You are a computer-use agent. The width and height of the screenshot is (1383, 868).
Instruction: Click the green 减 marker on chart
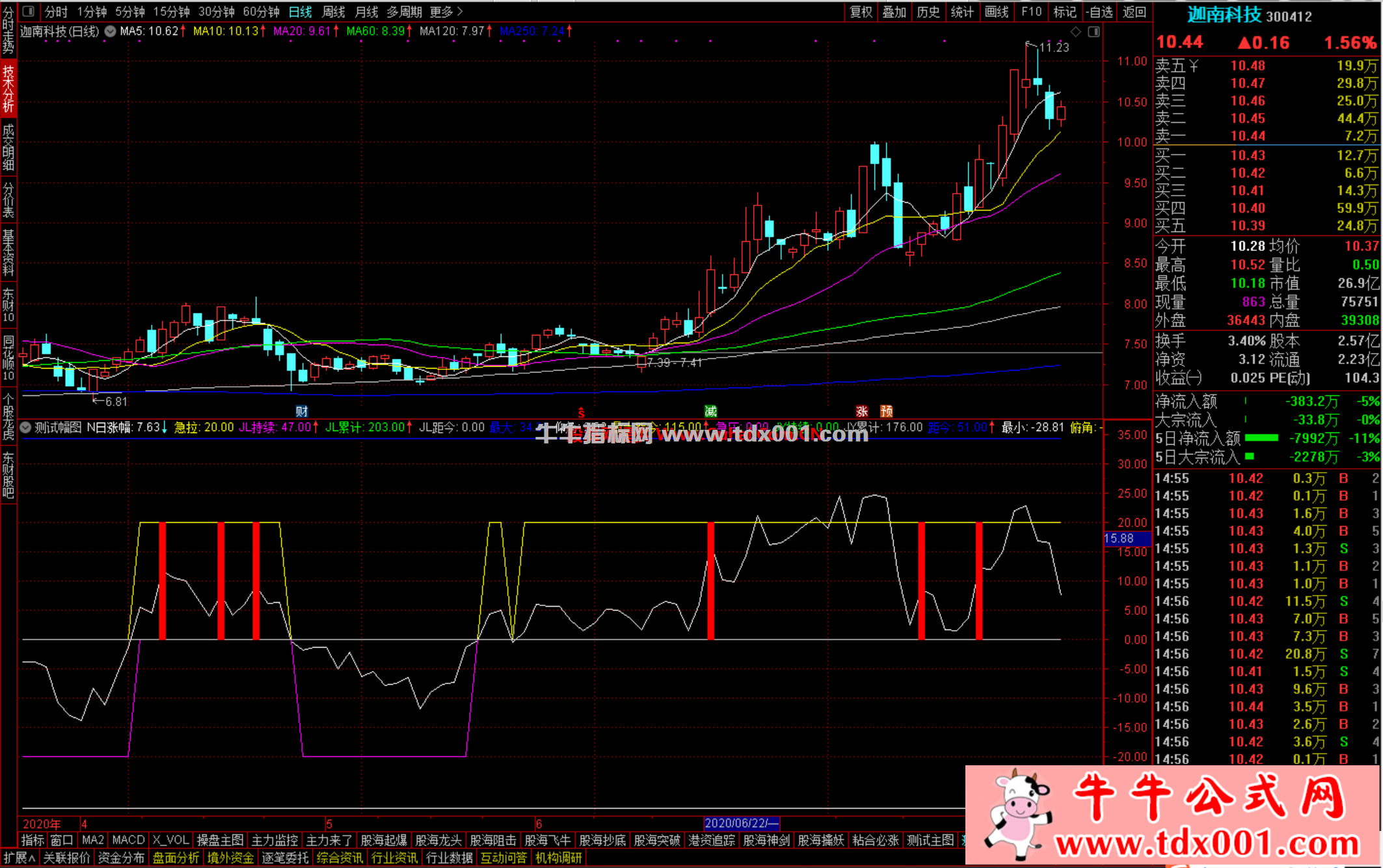coord(710,411)
